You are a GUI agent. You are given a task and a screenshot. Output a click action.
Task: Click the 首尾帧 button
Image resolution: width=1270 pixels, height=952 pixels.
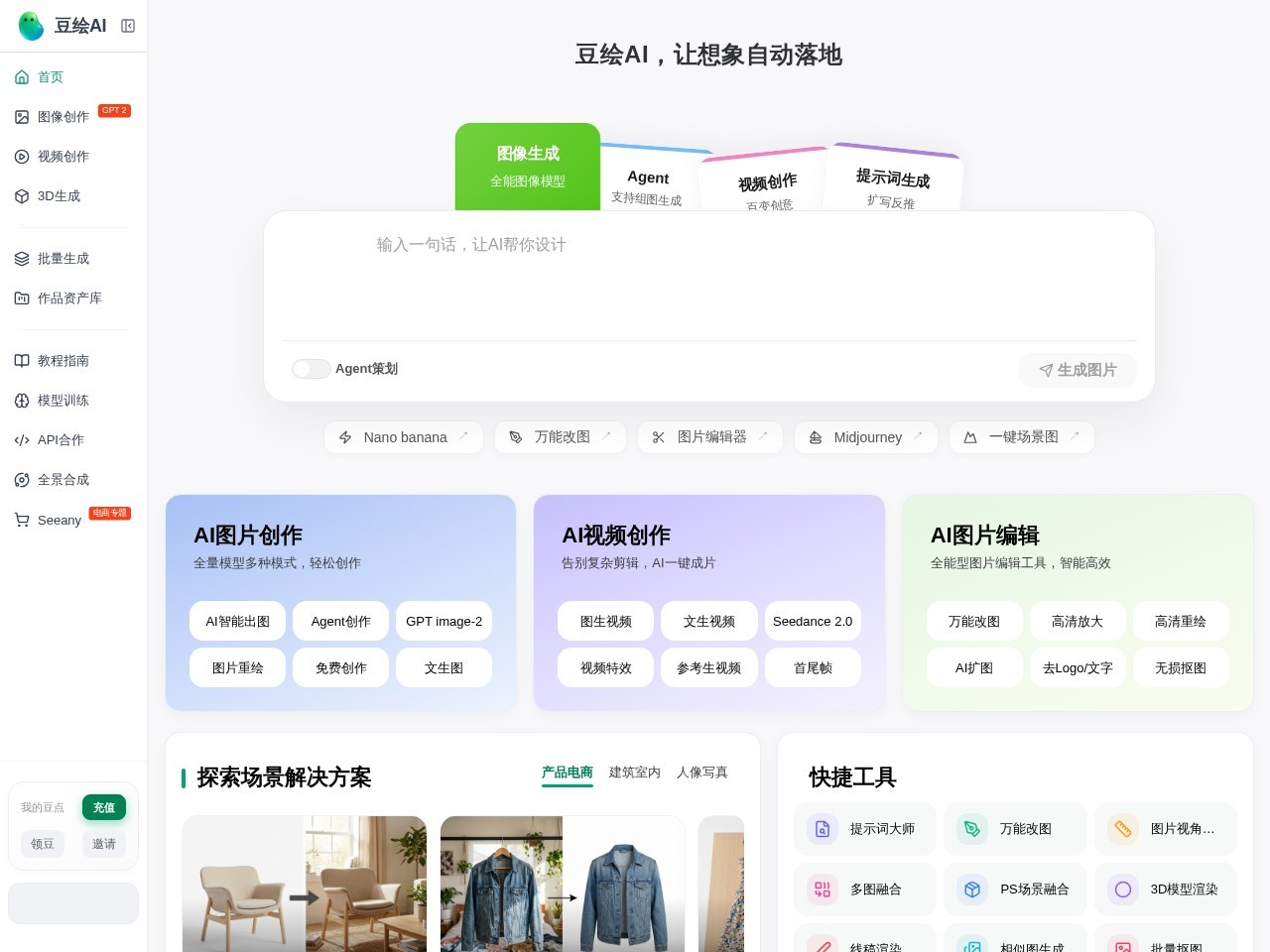pos(813,668)
